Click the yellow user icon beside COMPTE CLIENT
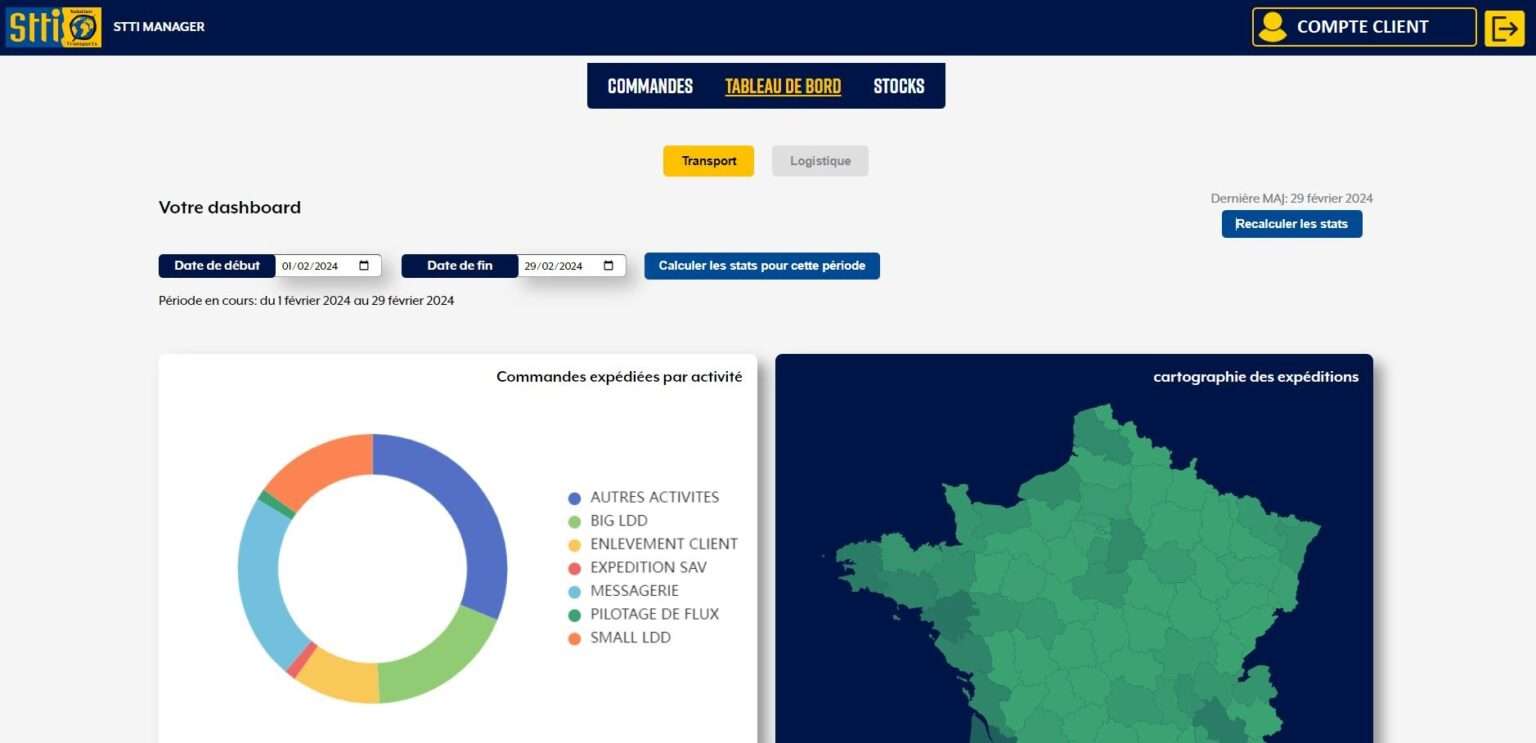Viewport: 1536px width, 743px height. (1273, 27)
